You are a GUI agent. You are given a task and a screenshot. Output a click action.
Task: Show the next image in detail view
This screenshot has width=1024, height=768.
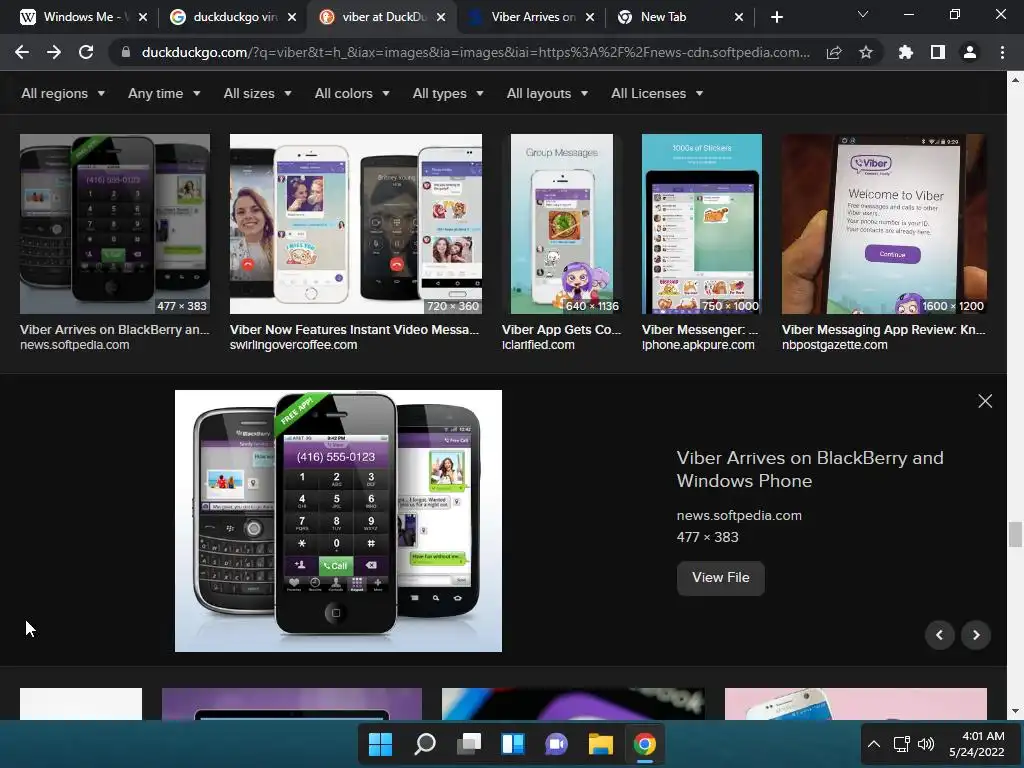976,635
